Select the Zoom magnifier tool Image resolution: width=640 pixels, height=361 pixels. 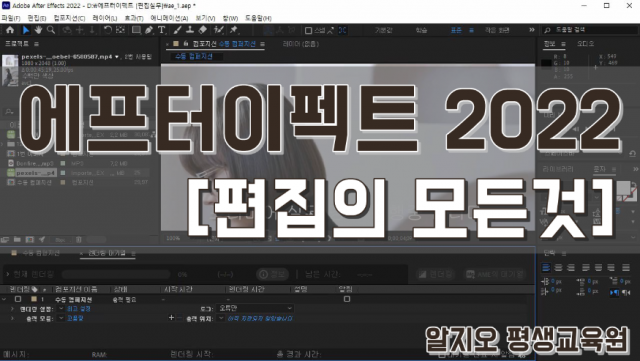click(51, 30)
